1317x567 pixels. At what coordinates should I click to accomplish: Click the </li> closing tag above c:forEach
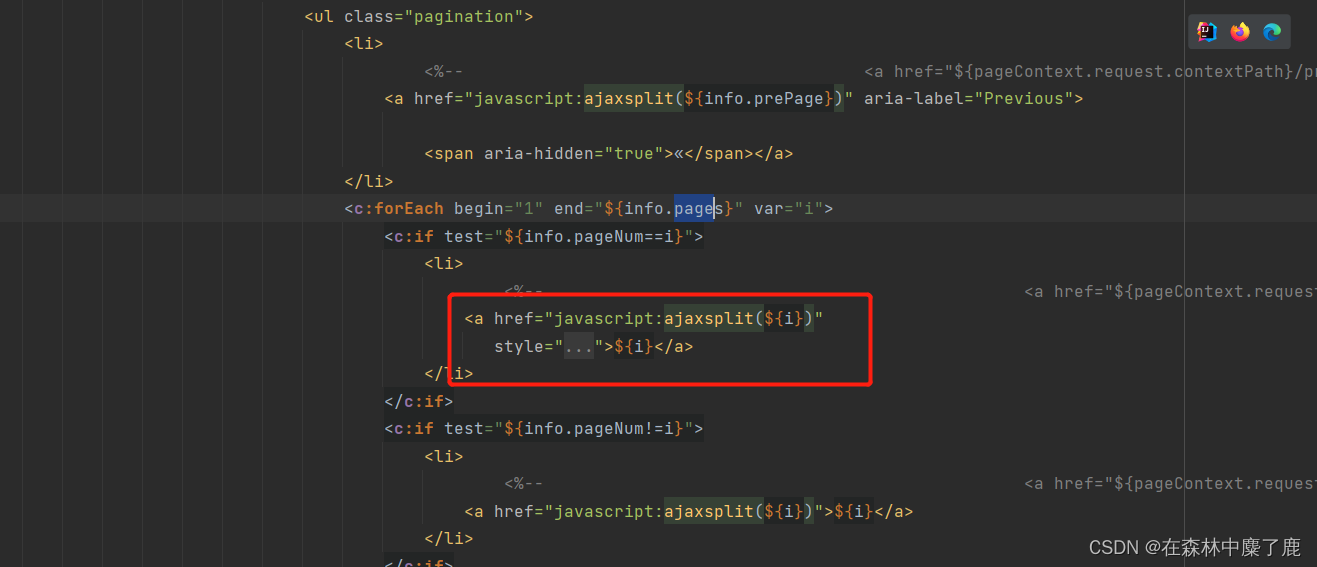(369, 181)
